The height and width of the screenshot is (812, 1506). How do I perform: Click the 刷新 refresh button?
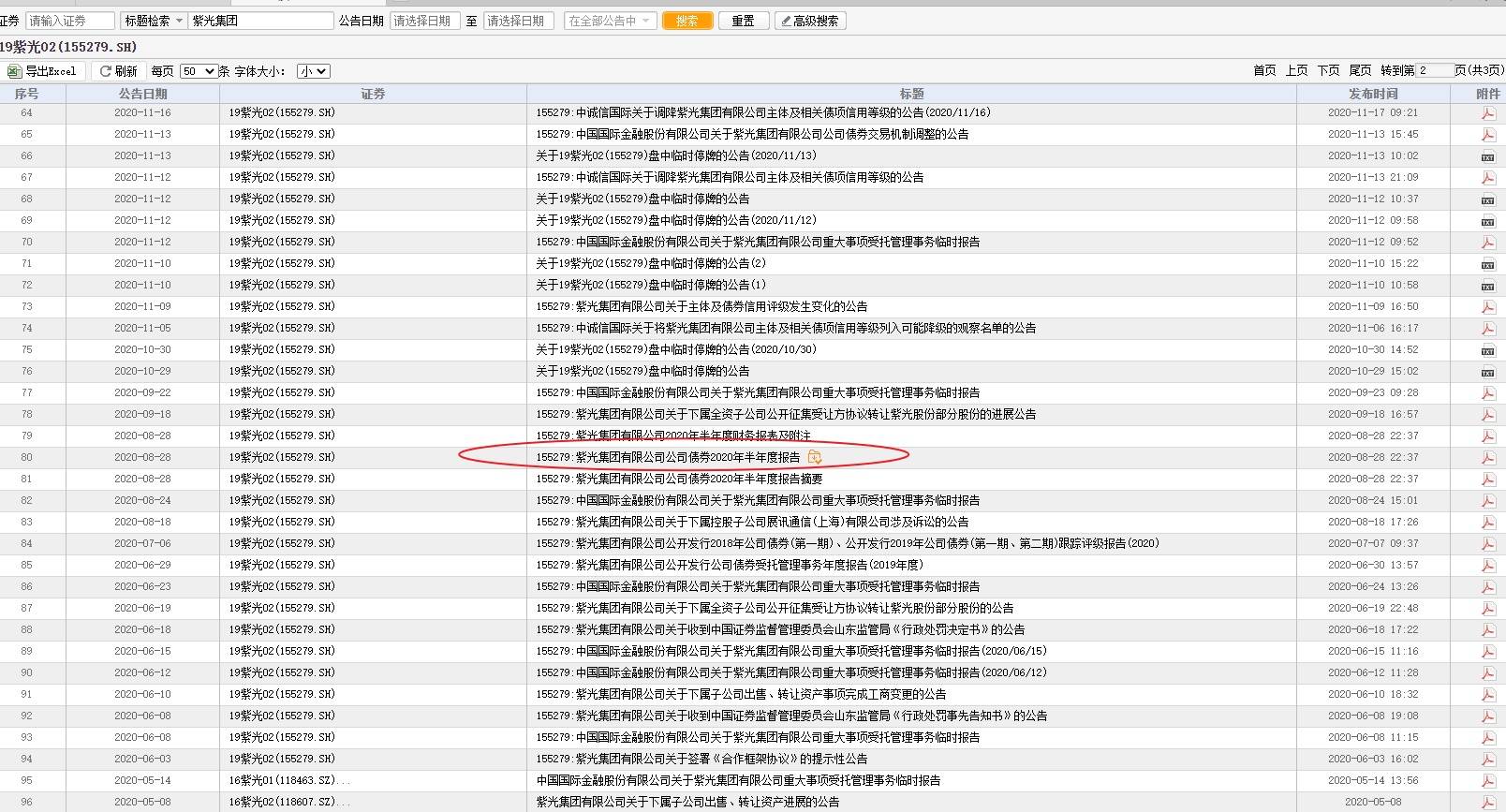click(119, 71)
